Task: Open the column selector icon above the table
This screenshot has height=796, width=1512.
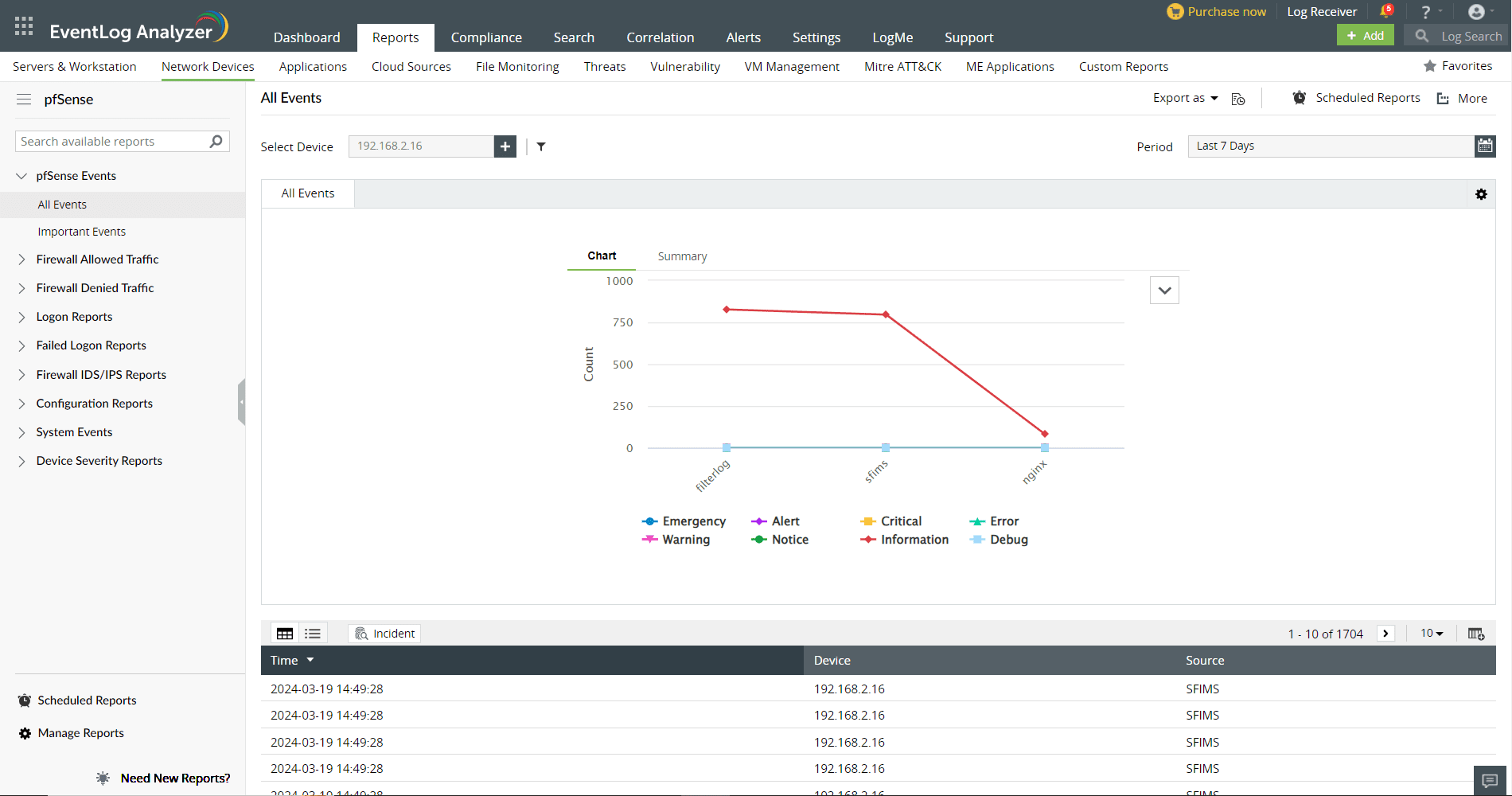Action: (1476, 633)
